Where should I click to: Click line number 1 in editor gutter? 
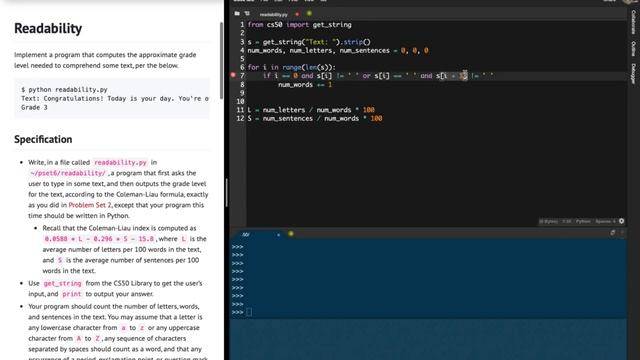[x=242, y=24]
